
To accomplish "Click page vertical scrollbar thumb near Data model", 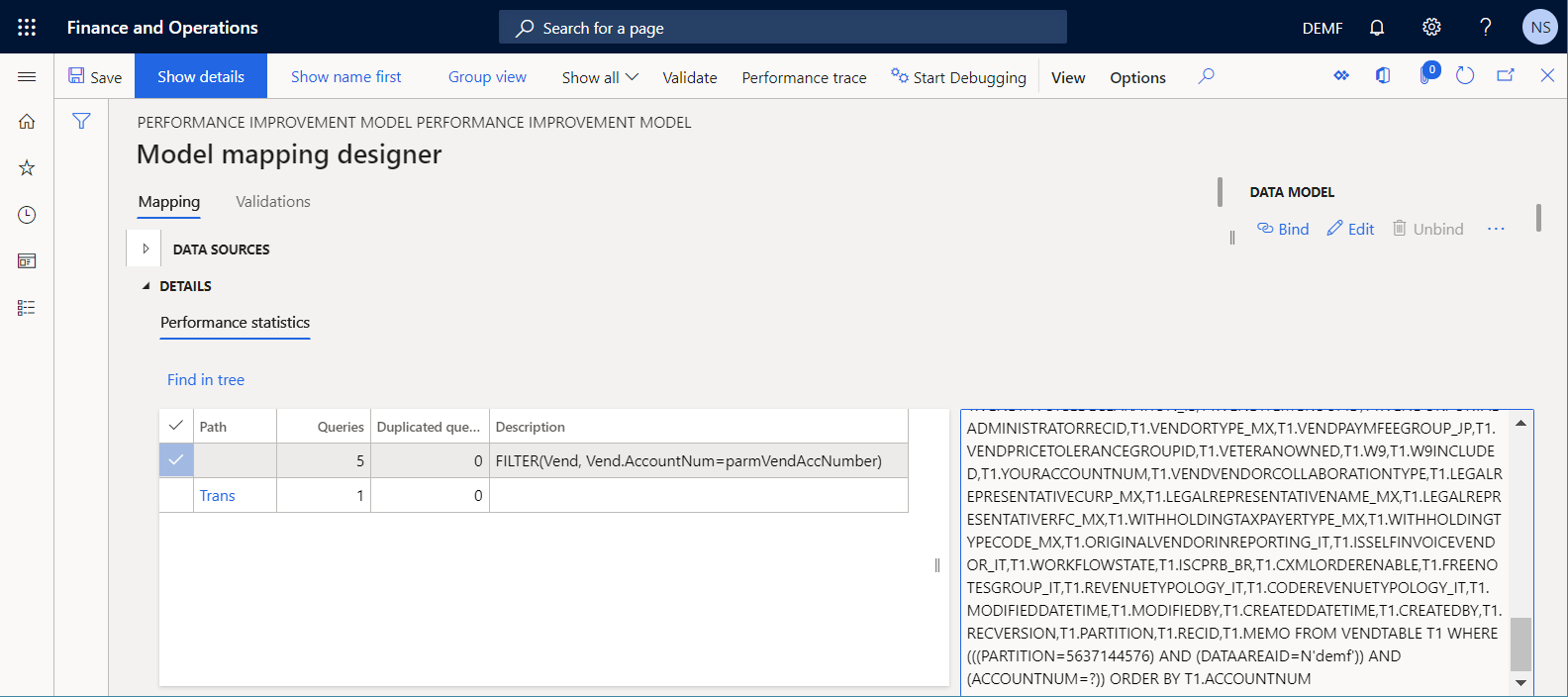I will tap(1538, 217).
